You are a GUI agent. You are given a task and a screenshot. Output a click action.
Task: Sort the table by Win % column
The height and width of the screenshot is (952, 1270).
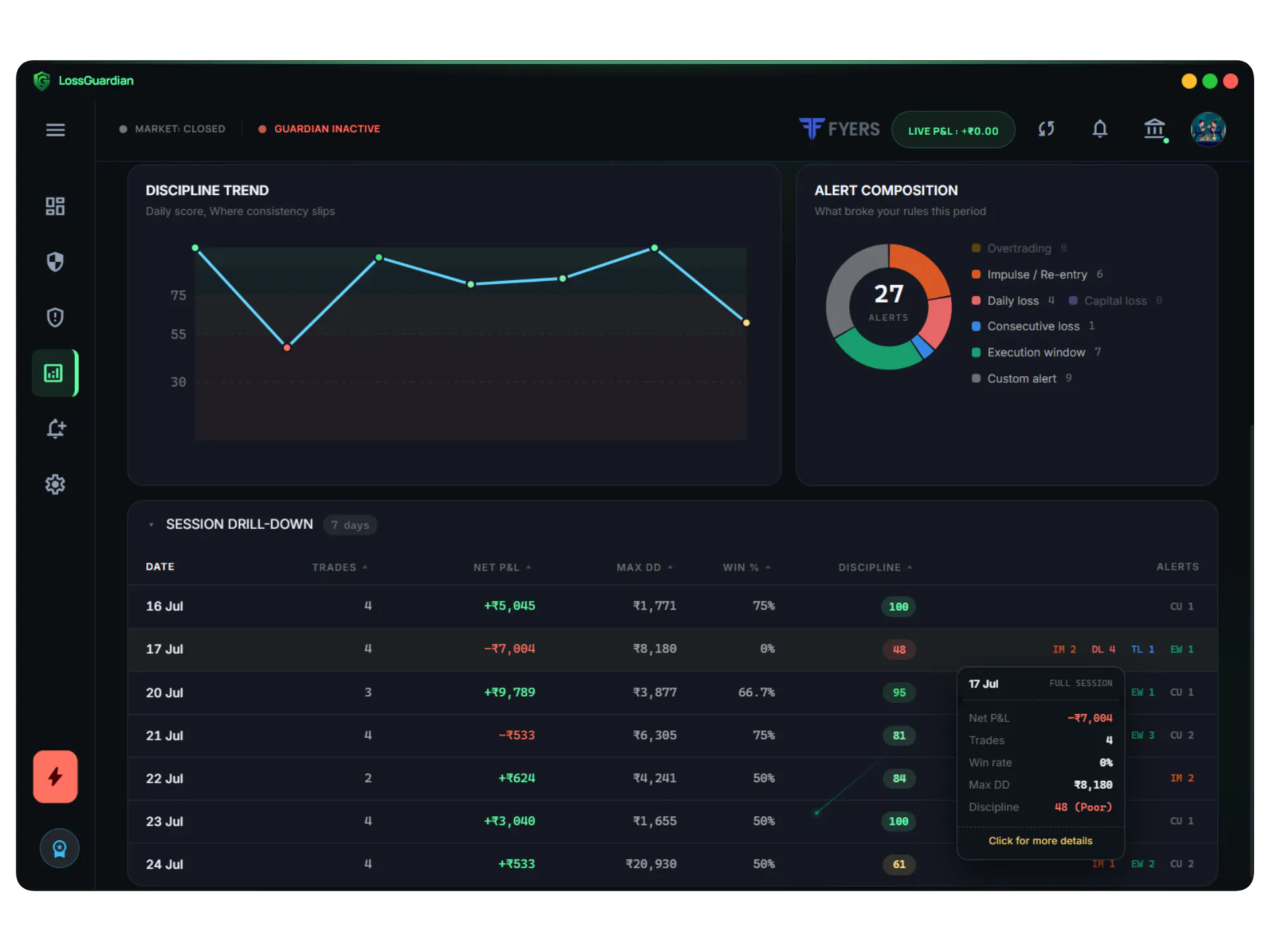(x=746, y=567)
